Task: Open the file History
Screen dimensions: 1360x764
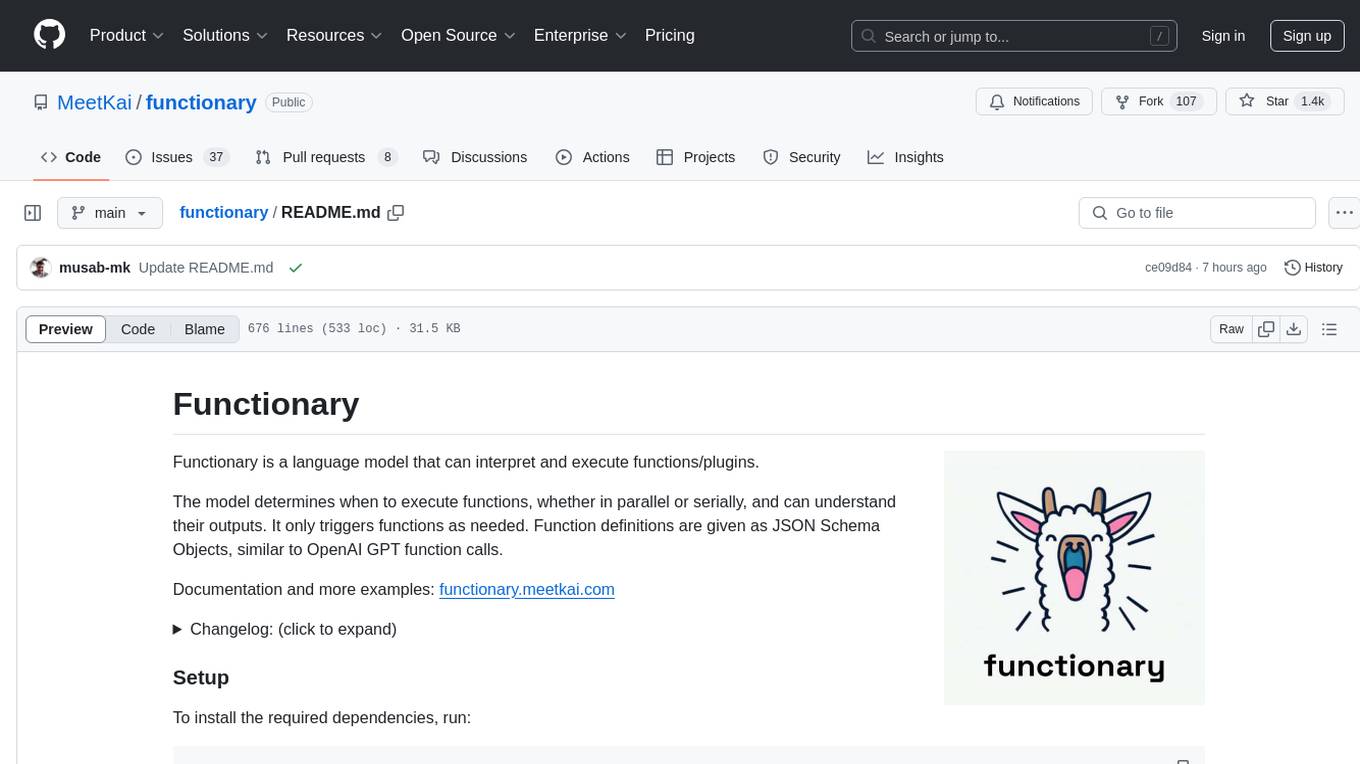Action: pos(1313,267)
